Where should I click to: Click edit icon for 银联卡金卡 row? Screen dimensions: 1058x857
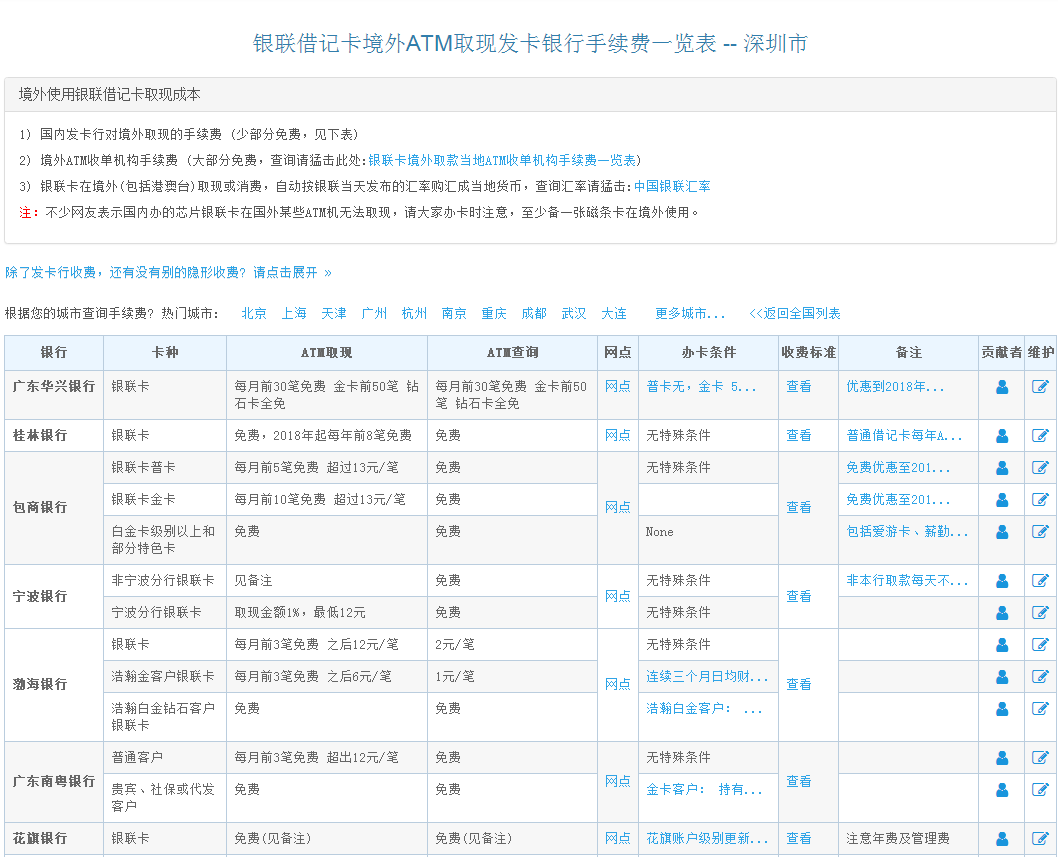pos(1040,500)
